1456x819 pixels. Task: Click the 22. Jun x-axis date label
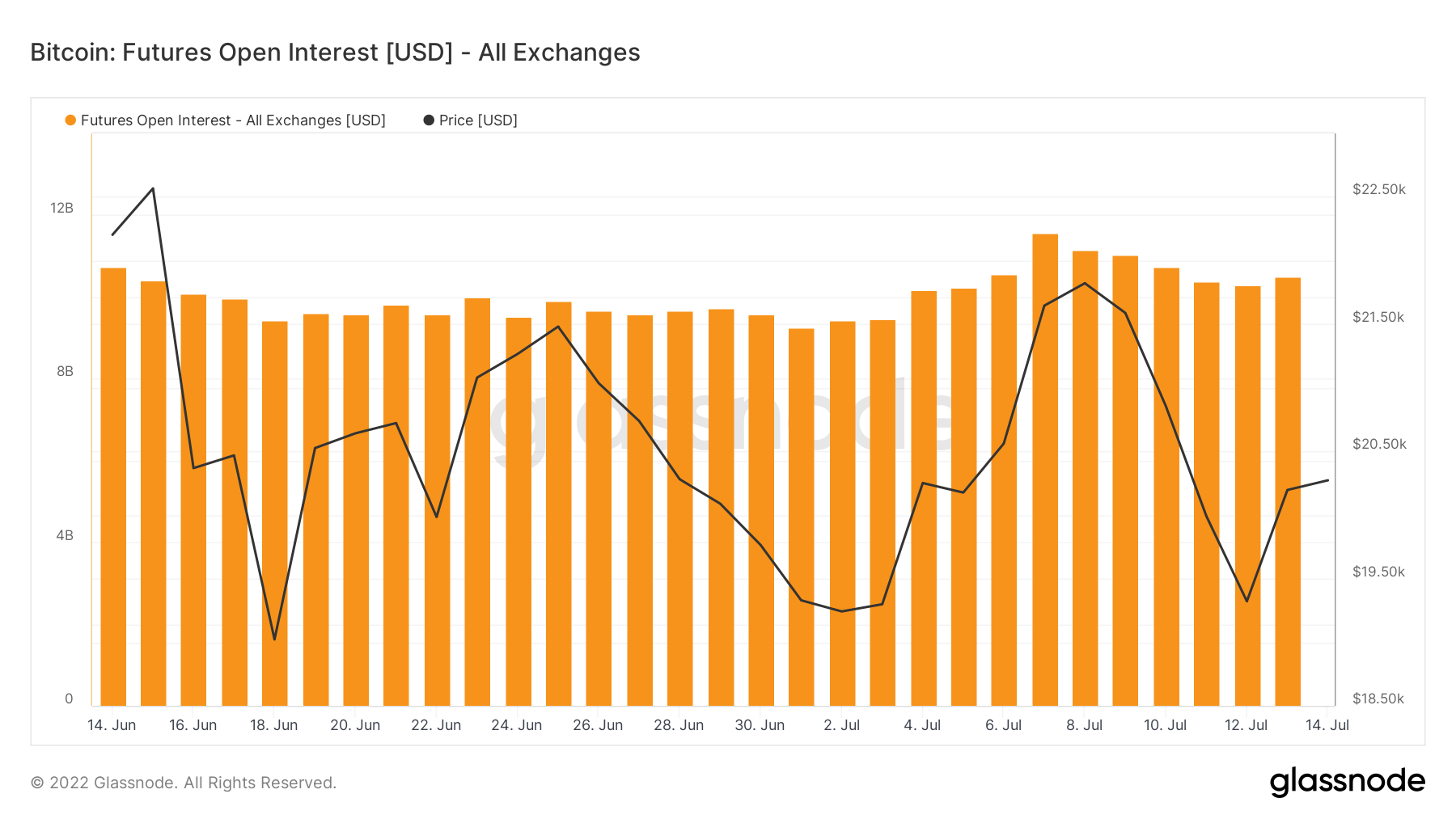[x=436, y=725]
